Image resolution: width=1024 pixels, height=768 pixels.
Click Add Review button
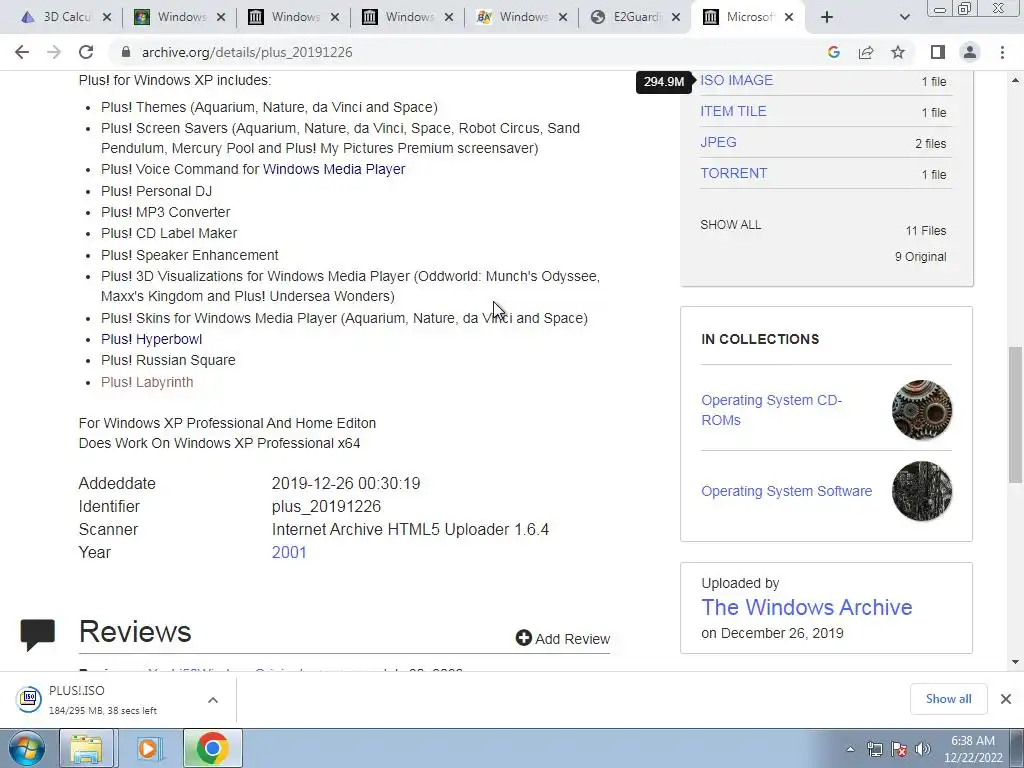(x=562, y=639)
